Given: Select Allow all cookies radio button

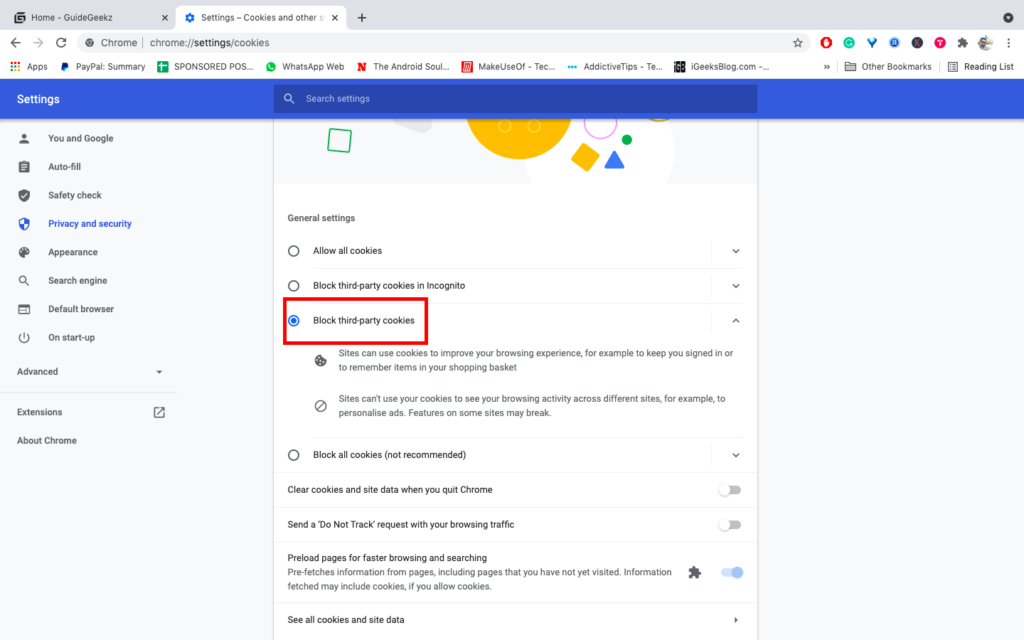Looking at the screenshot, I should tap(294, 251).
